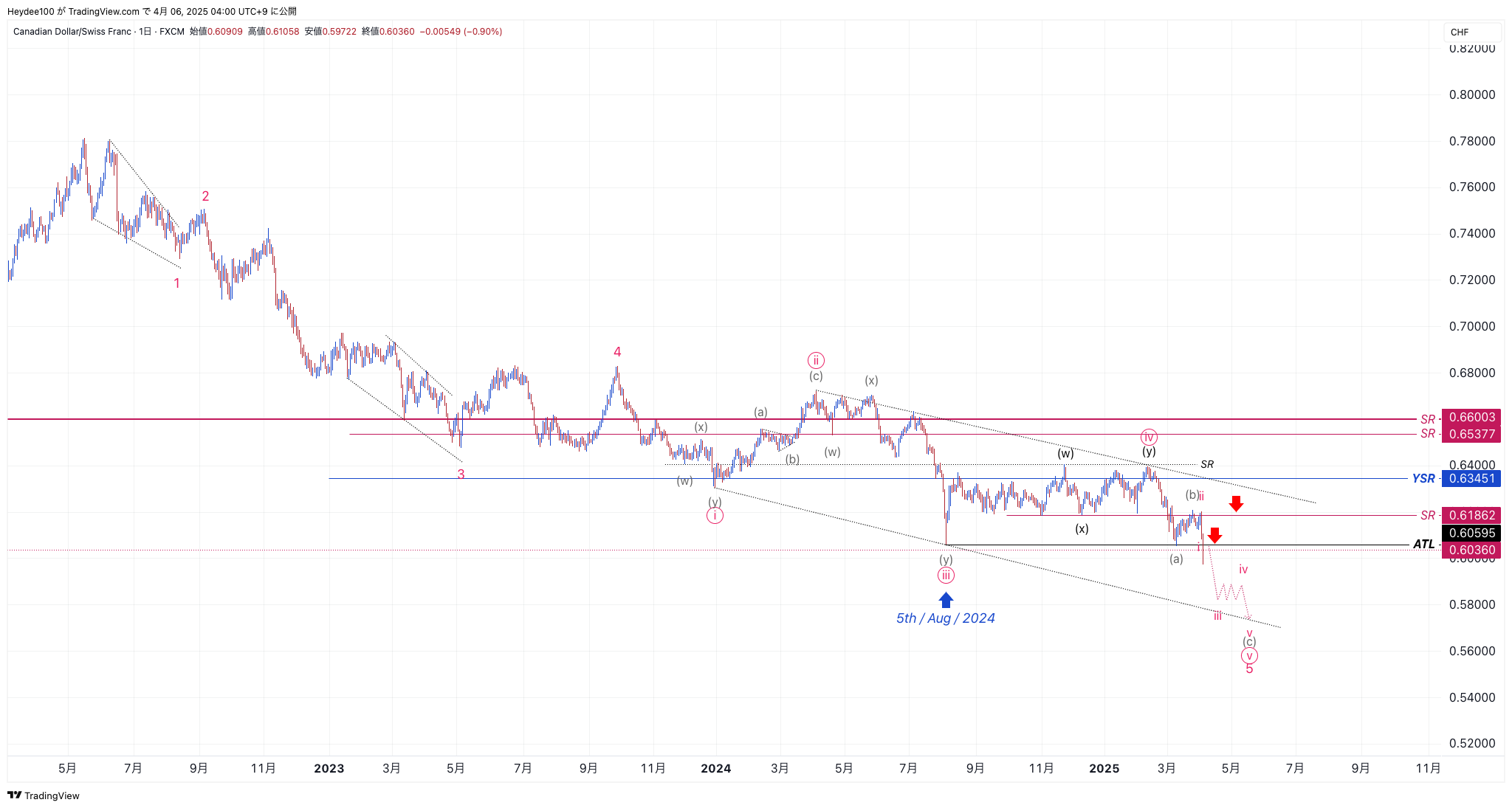Click the small black SR label near 0.64000

coord(1207,464)
